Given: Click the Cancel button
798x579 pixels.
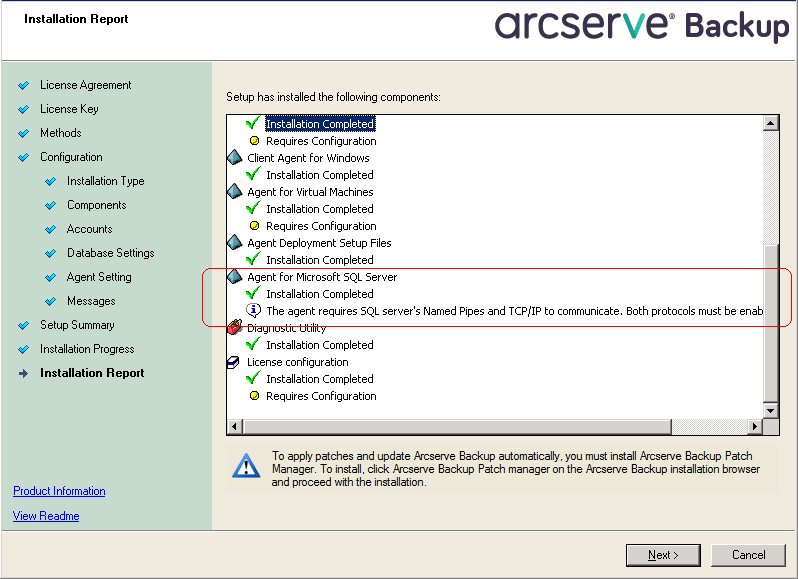Looking at the screenshot, I should 748,555.
